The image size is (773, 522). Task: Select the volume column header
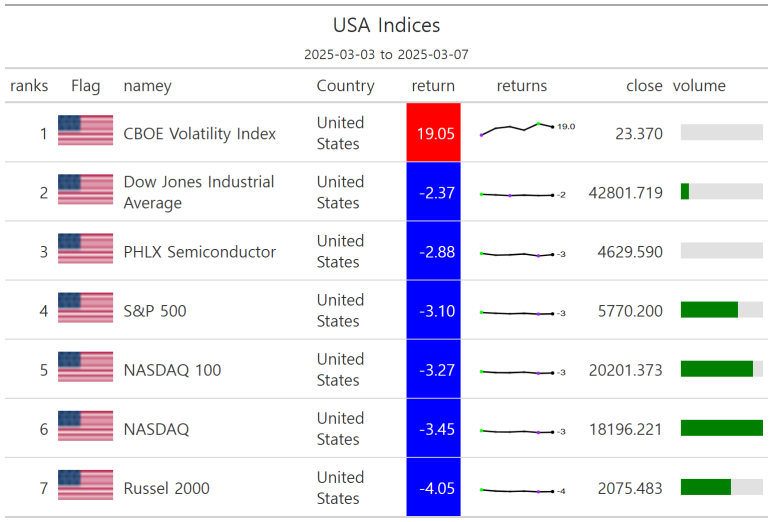click(699, 86)
